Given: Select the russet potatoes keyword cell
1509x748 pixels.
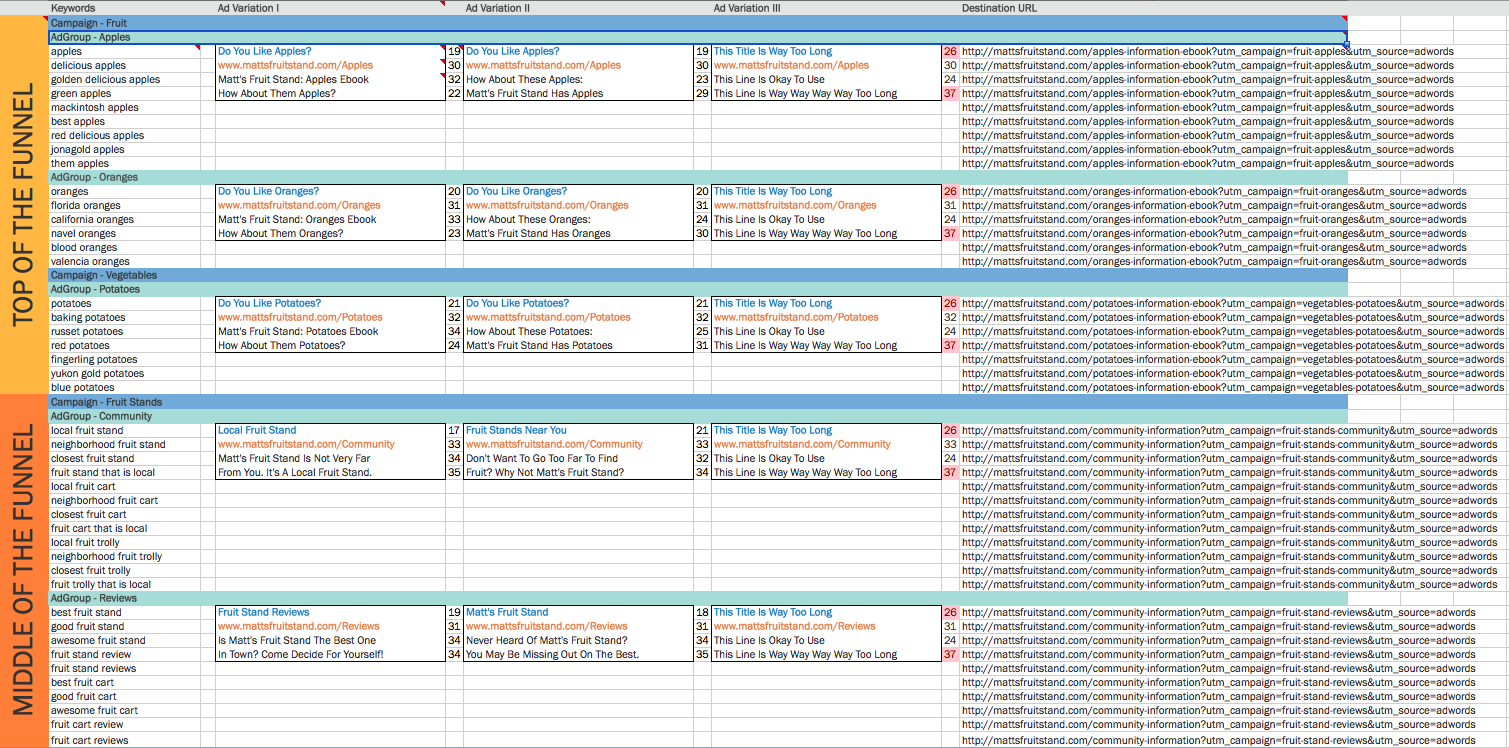Looking at the screenshot, I should pos(124,331).
